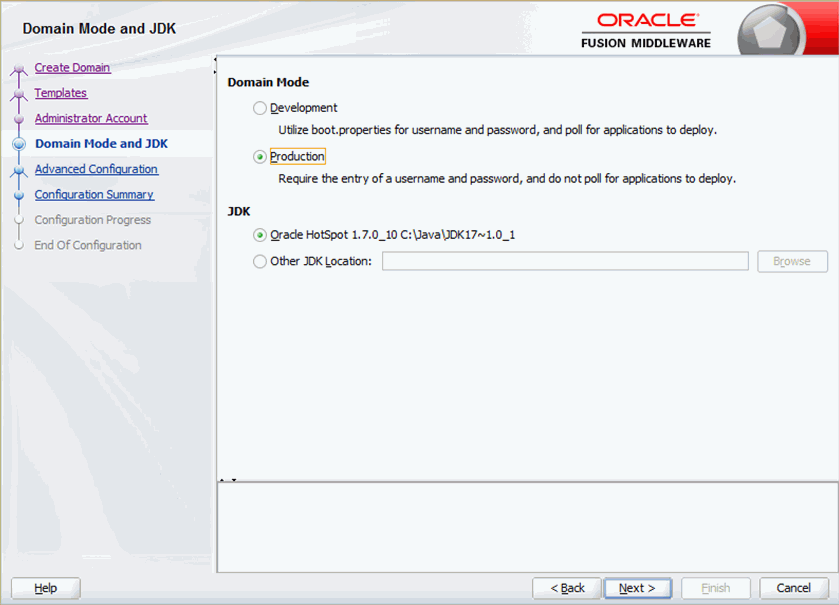Navigate to Administrator Account via sidebar link
The width and height of the screenshot is (839, 605).
[x=90, y=117]
